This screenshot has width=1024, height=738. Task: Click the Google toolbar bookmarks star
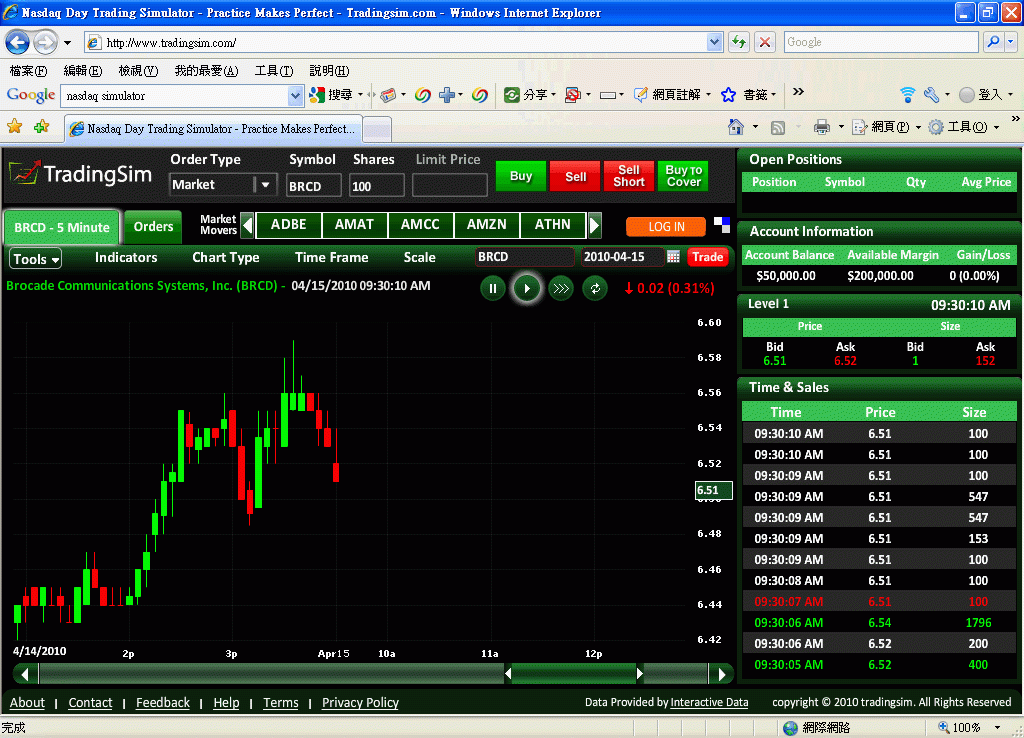click(x=728, y=95)
